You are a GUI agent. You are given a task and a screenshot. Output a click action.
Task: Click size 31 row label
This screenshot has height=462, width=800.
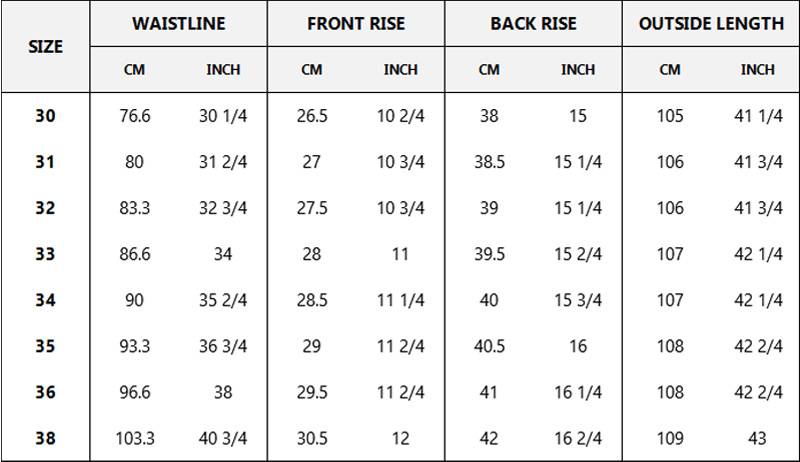point(45,162)
